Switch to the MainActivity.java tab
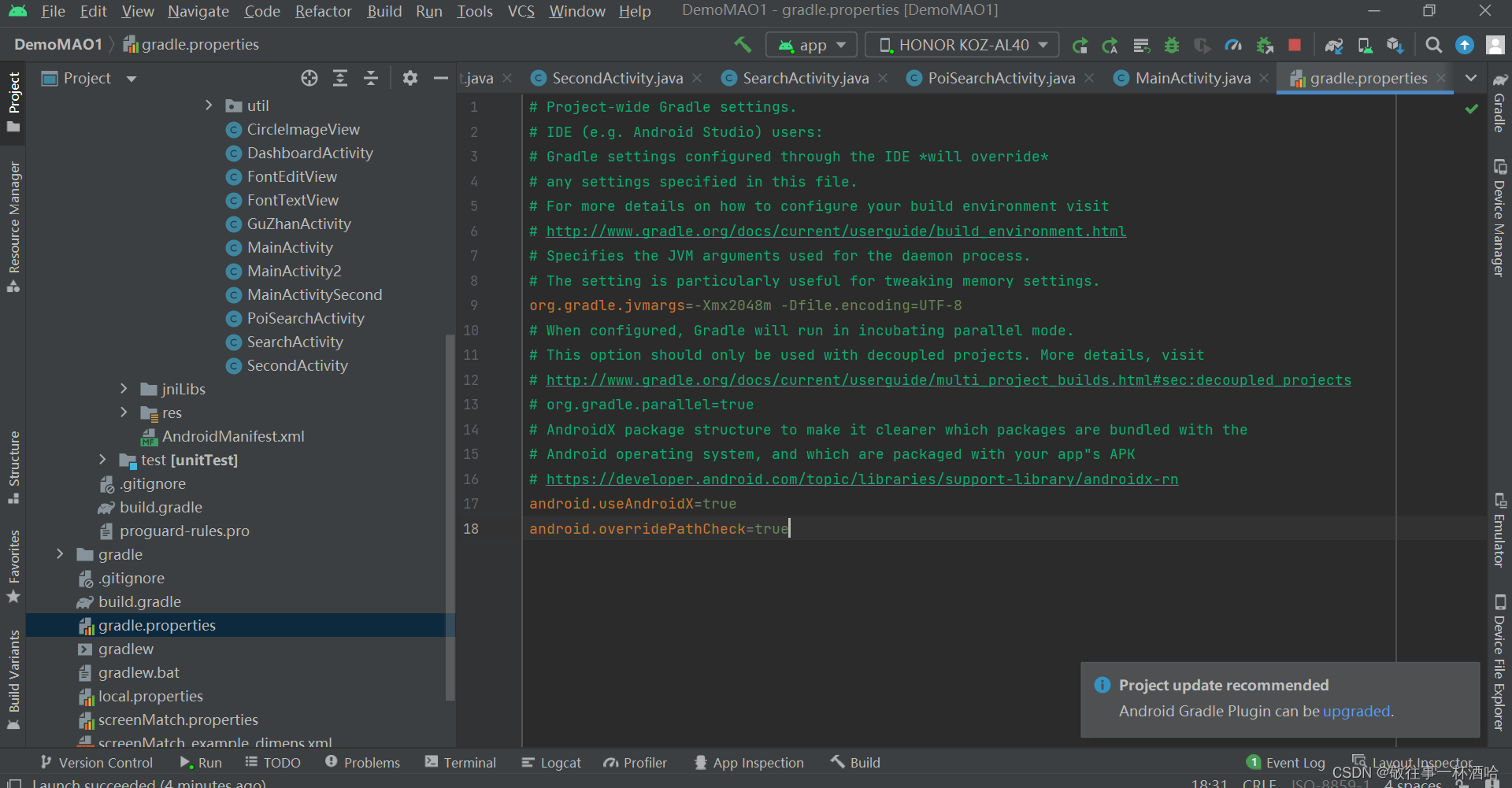Screen dimensions: 1512x788 [1191, 78]
